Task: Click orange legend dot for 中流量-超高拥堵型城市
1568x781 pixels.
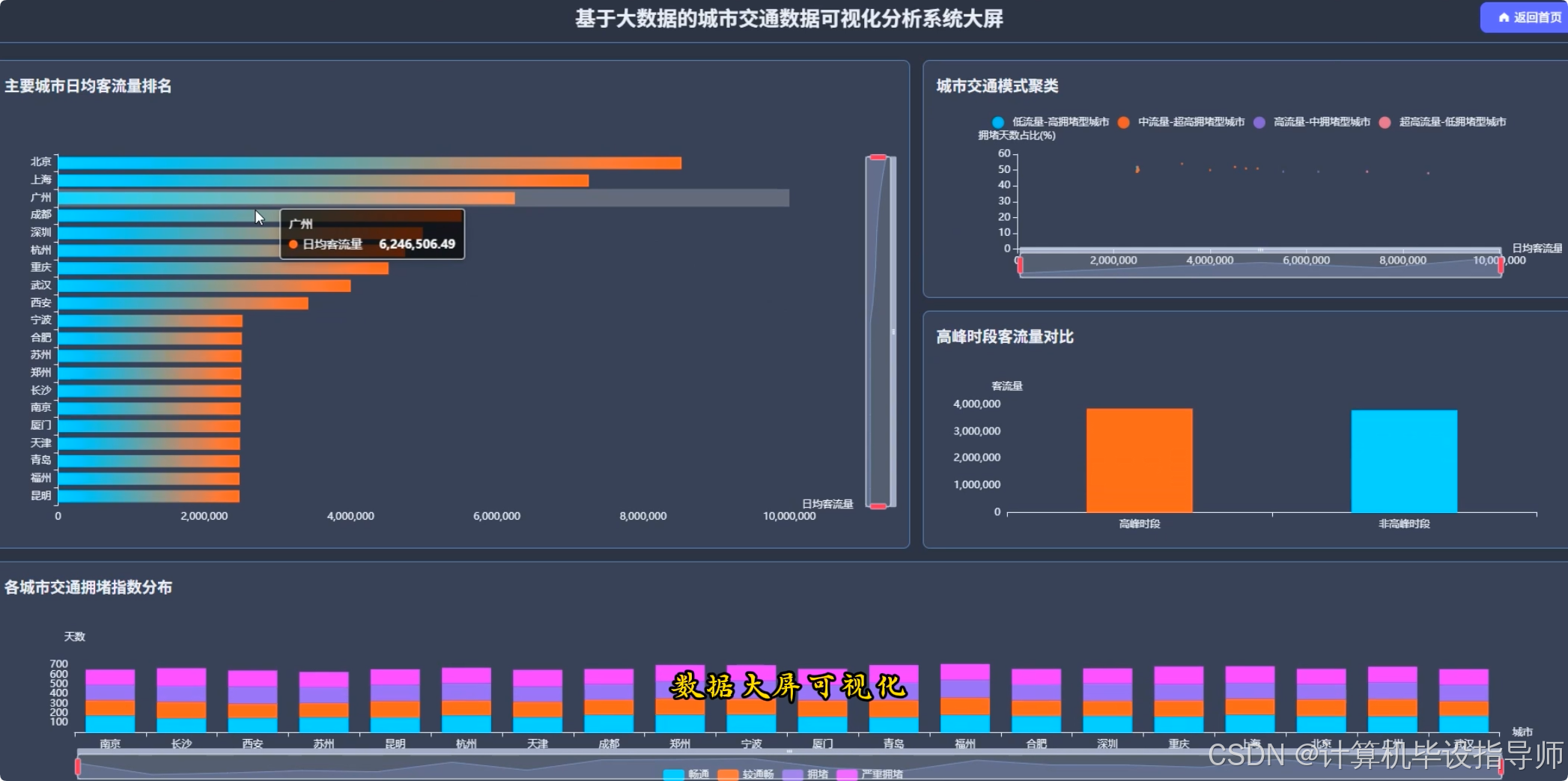Action: (x=1124, y=121)
